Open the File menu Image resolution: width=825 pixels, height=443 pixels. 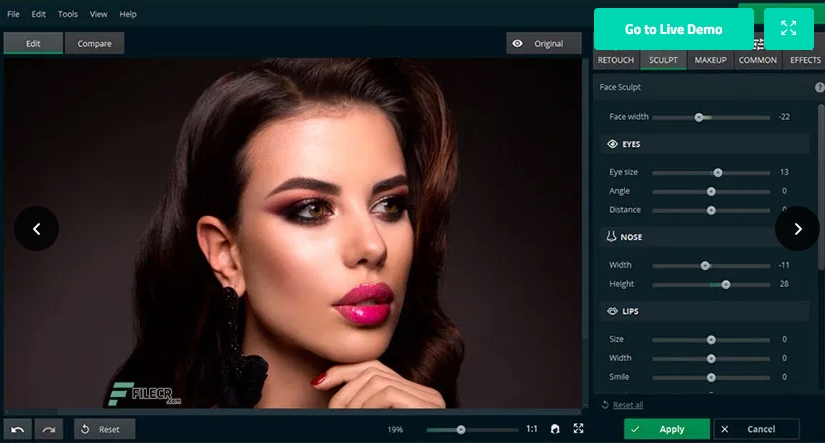[x=13, y=14]
